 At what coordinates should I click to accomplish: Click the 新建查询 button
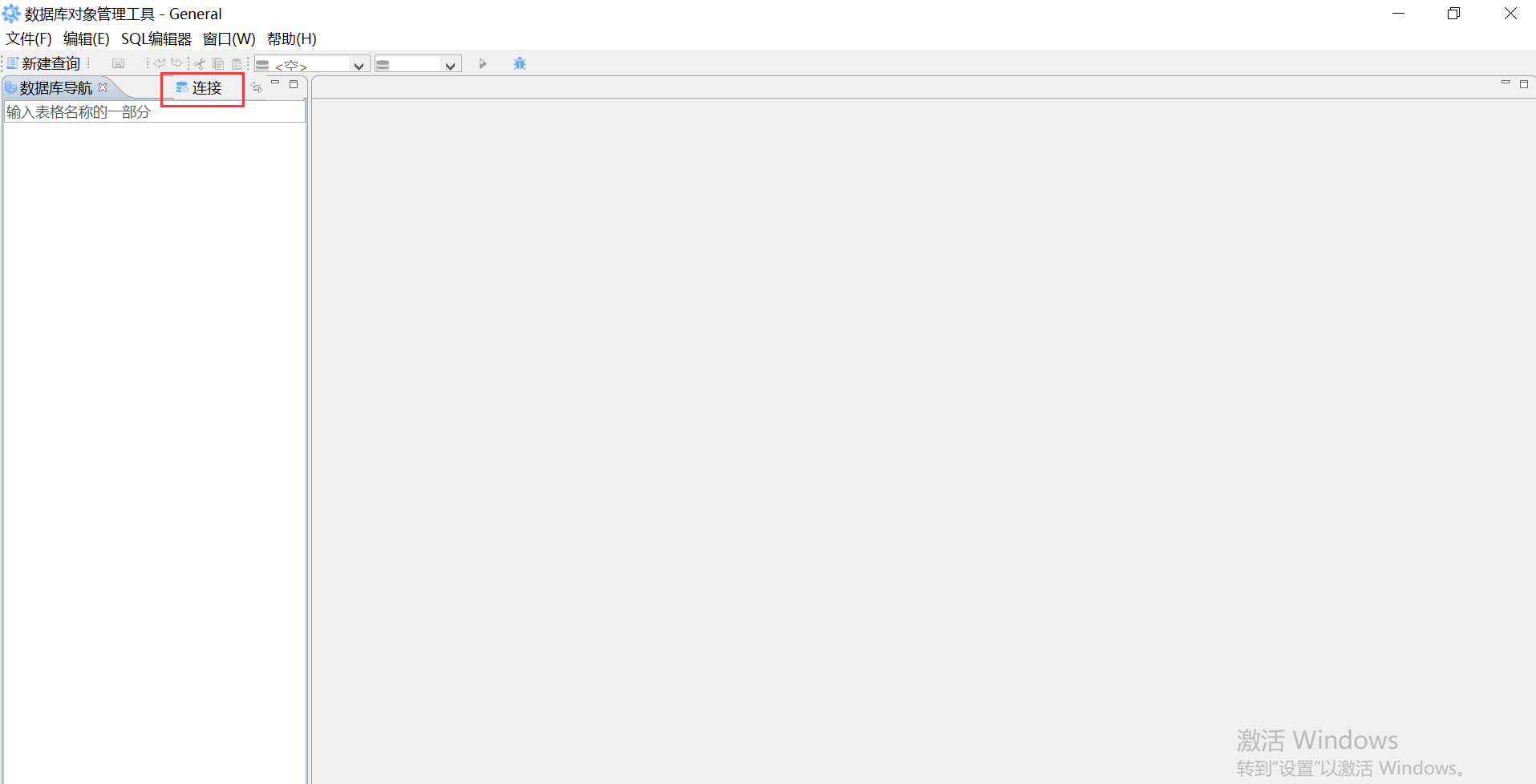tap(44, 63)
